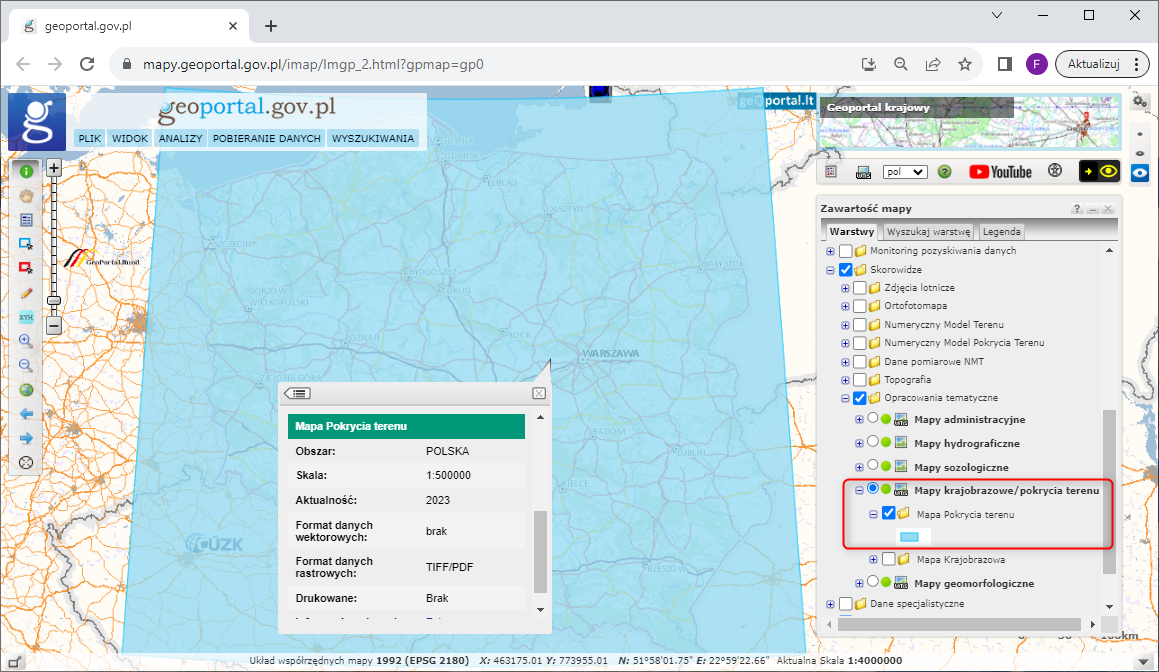Open the XYH coordinates tool
This screenshot has width=1159, height=672.
26,317
